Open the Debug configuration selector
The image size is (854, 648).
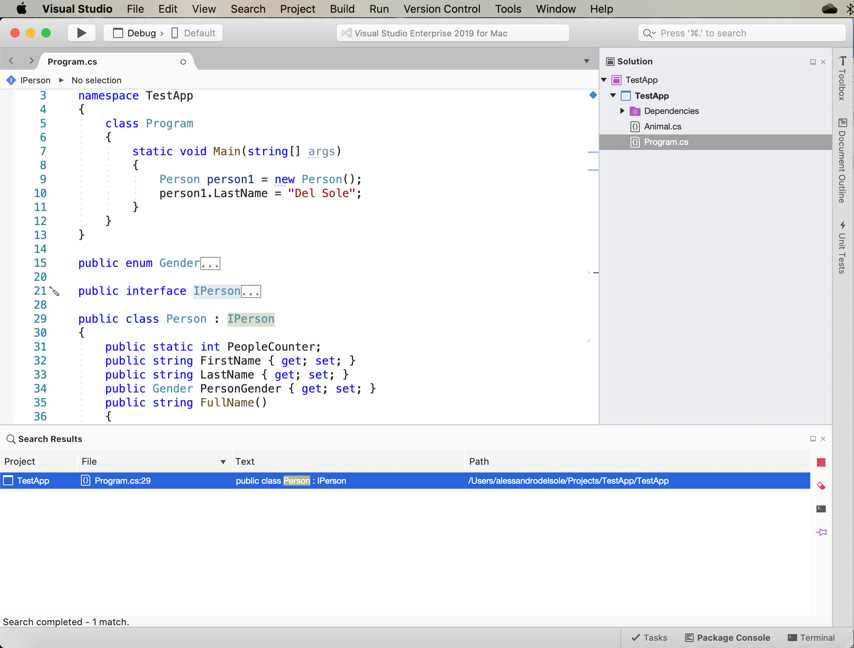pyautogui.click(x=135, y=33)
